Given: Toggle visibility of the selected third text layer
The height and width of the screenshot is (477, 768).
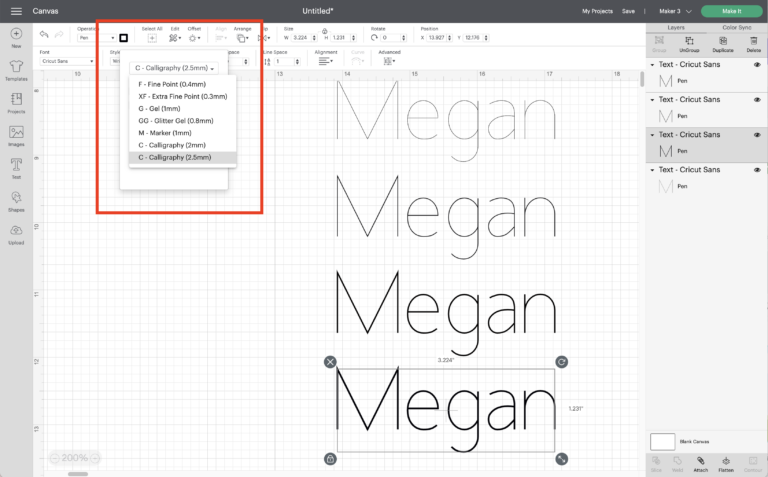Looking at the screenshot, I should [x=756, y=135].
